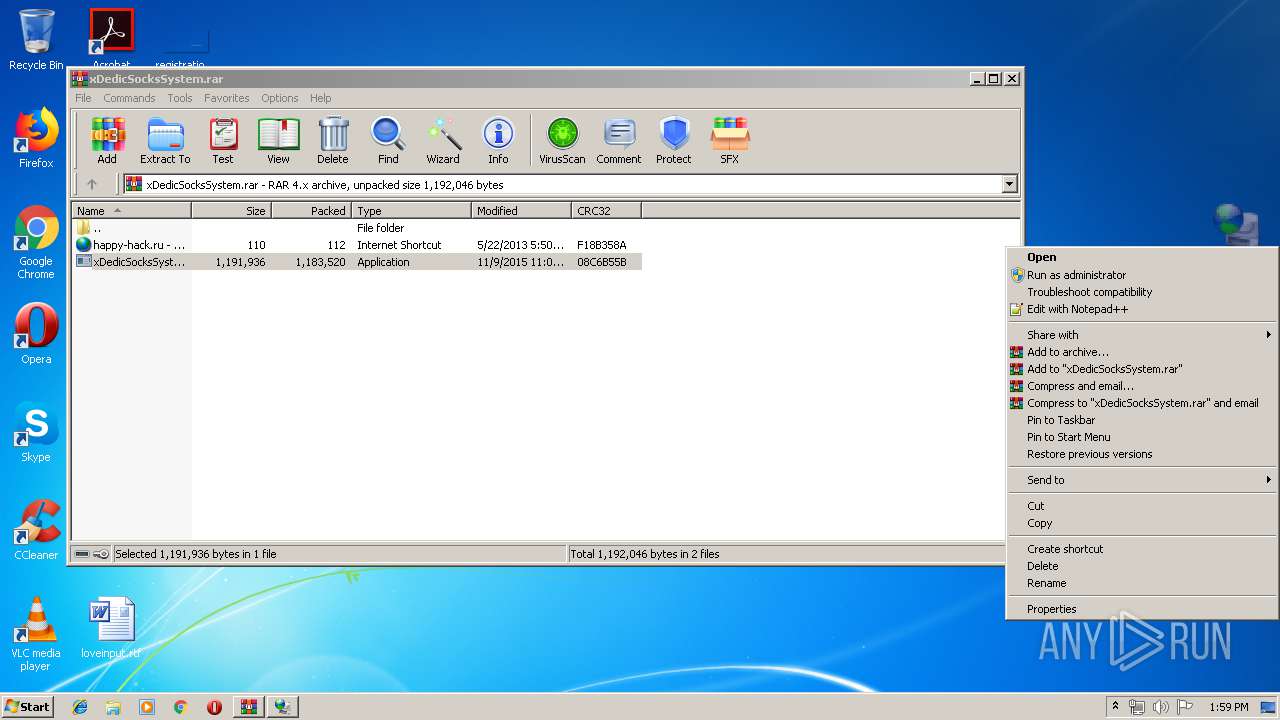The height and width of the screenshot is (720, 1280).
Task: Choose Troubleshoot compatibility
Action: [x=1142, y=292]
